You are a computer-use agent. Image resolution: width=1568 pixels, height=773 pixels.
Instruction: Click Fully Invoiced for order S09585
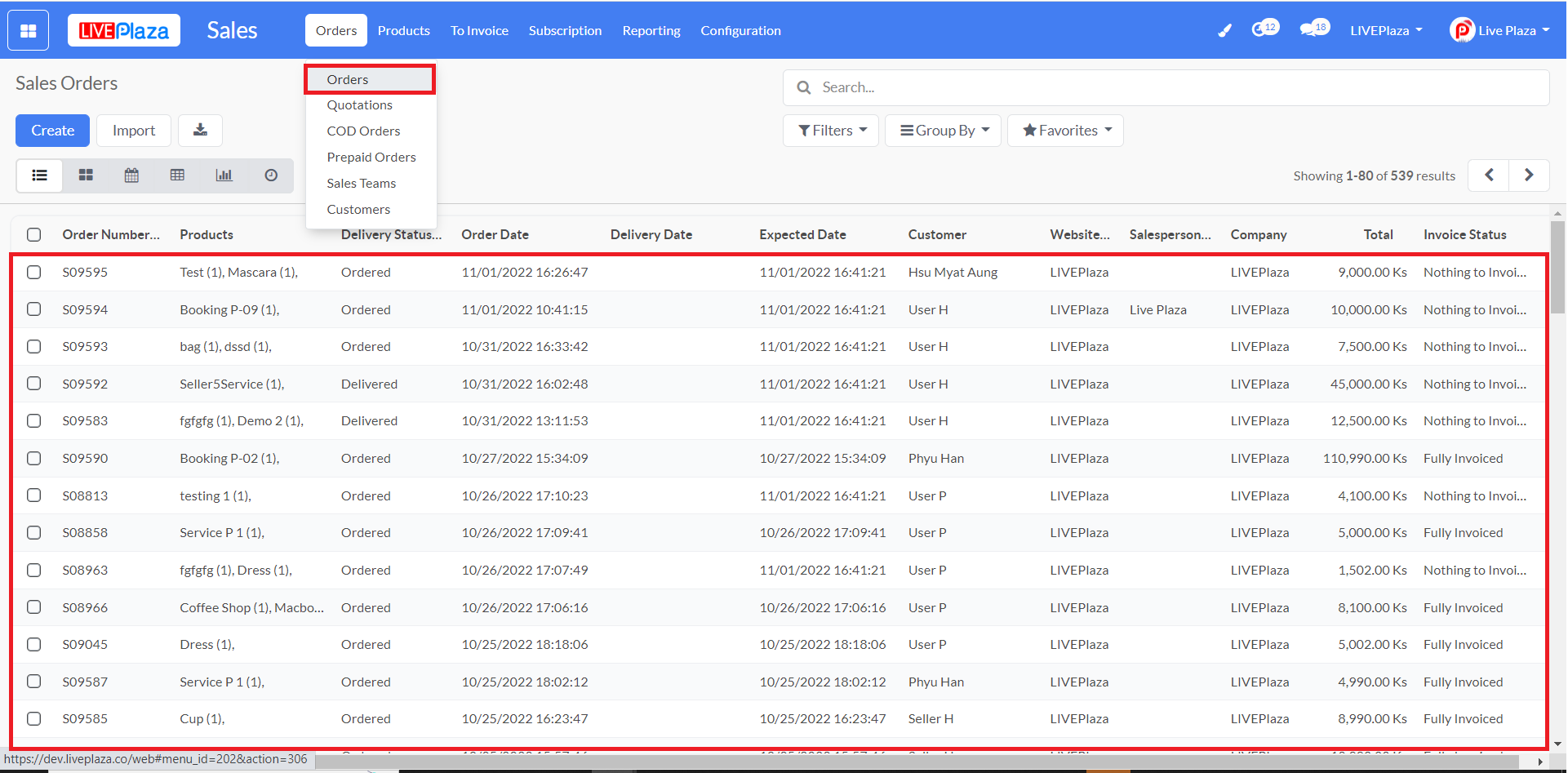(1463, 719)
